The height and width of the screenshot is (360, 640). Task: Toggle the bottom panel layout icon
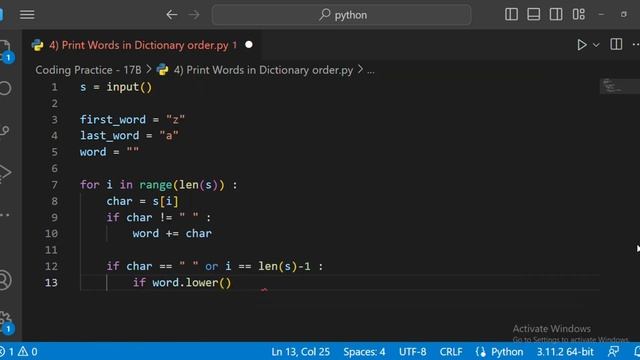pos(533,14)
